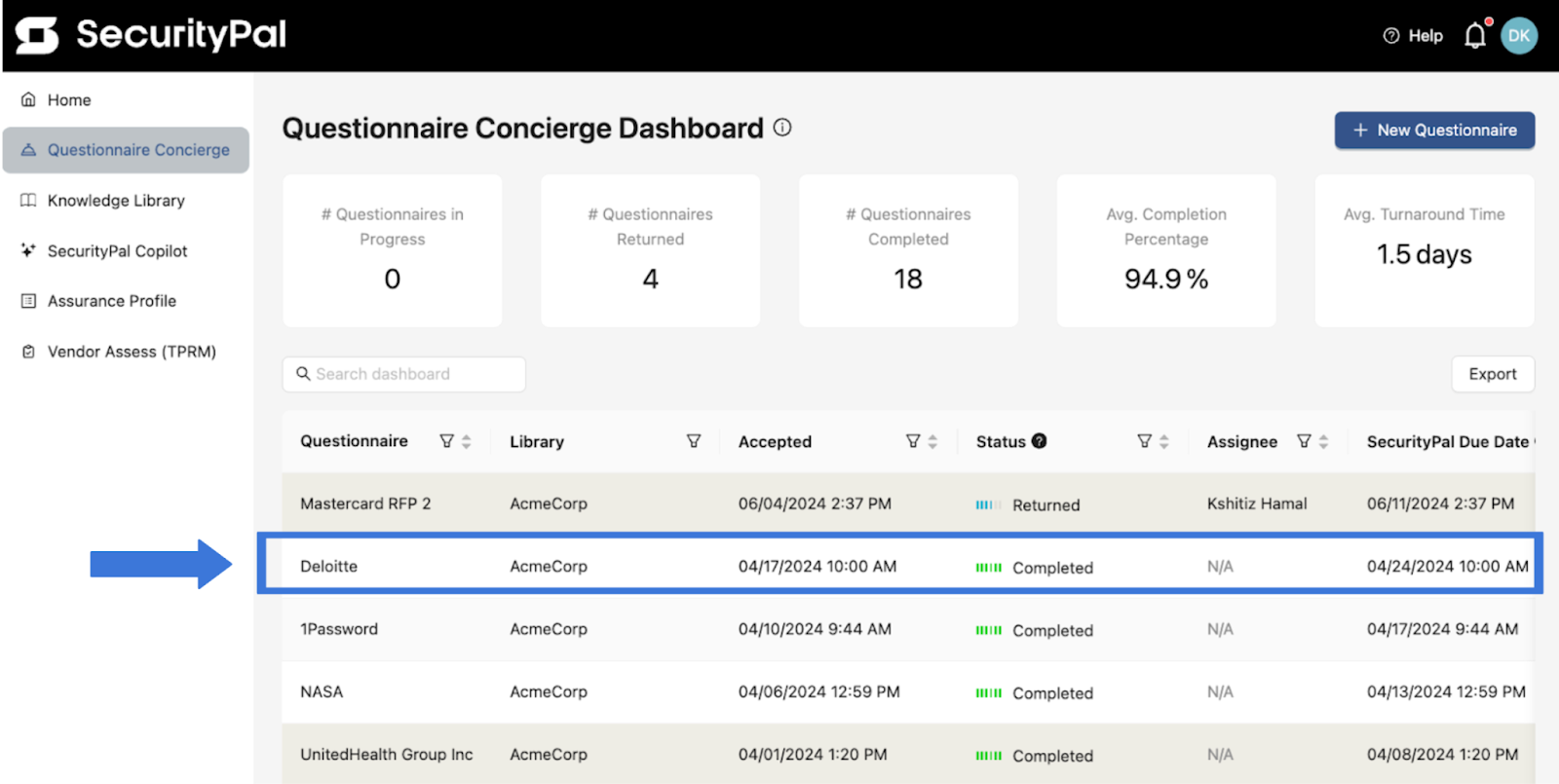Viewport: 1559px width, 784px height.
Task: Filter the Status column
Action: pos(1145,441)
